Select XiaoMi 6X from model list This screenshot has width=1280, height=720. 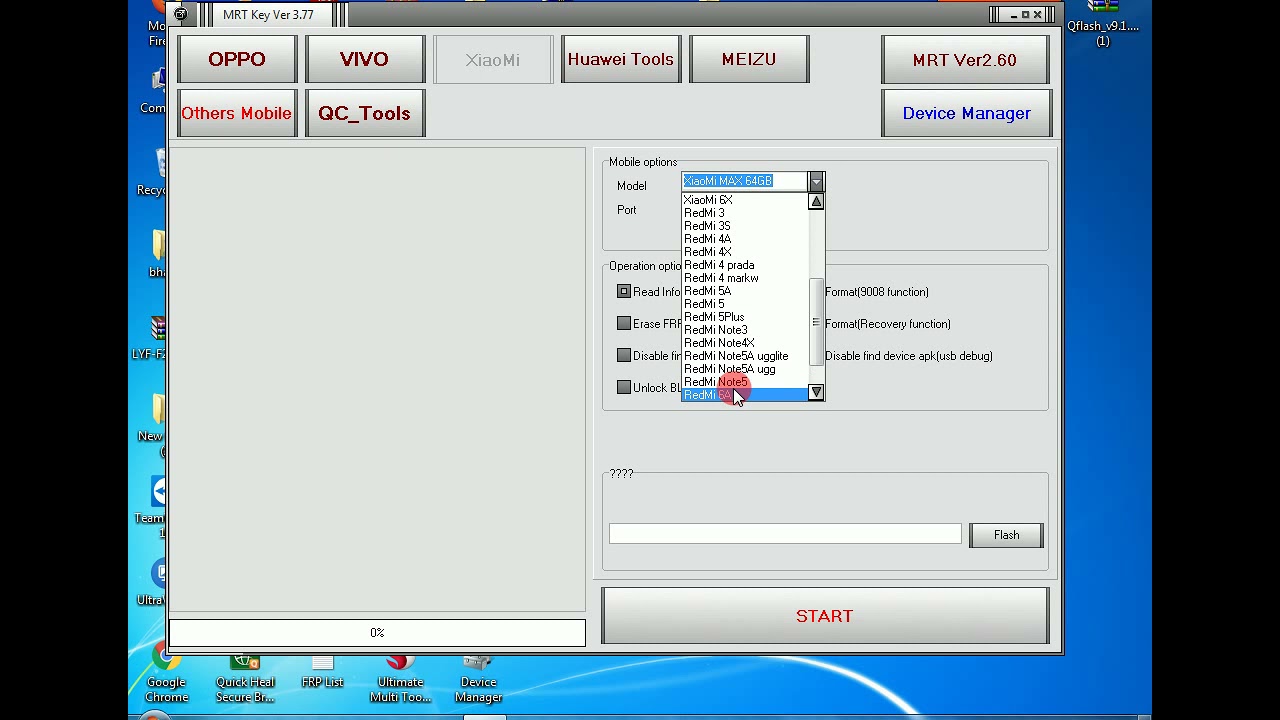pyautogui.click(x=745, y=200)
